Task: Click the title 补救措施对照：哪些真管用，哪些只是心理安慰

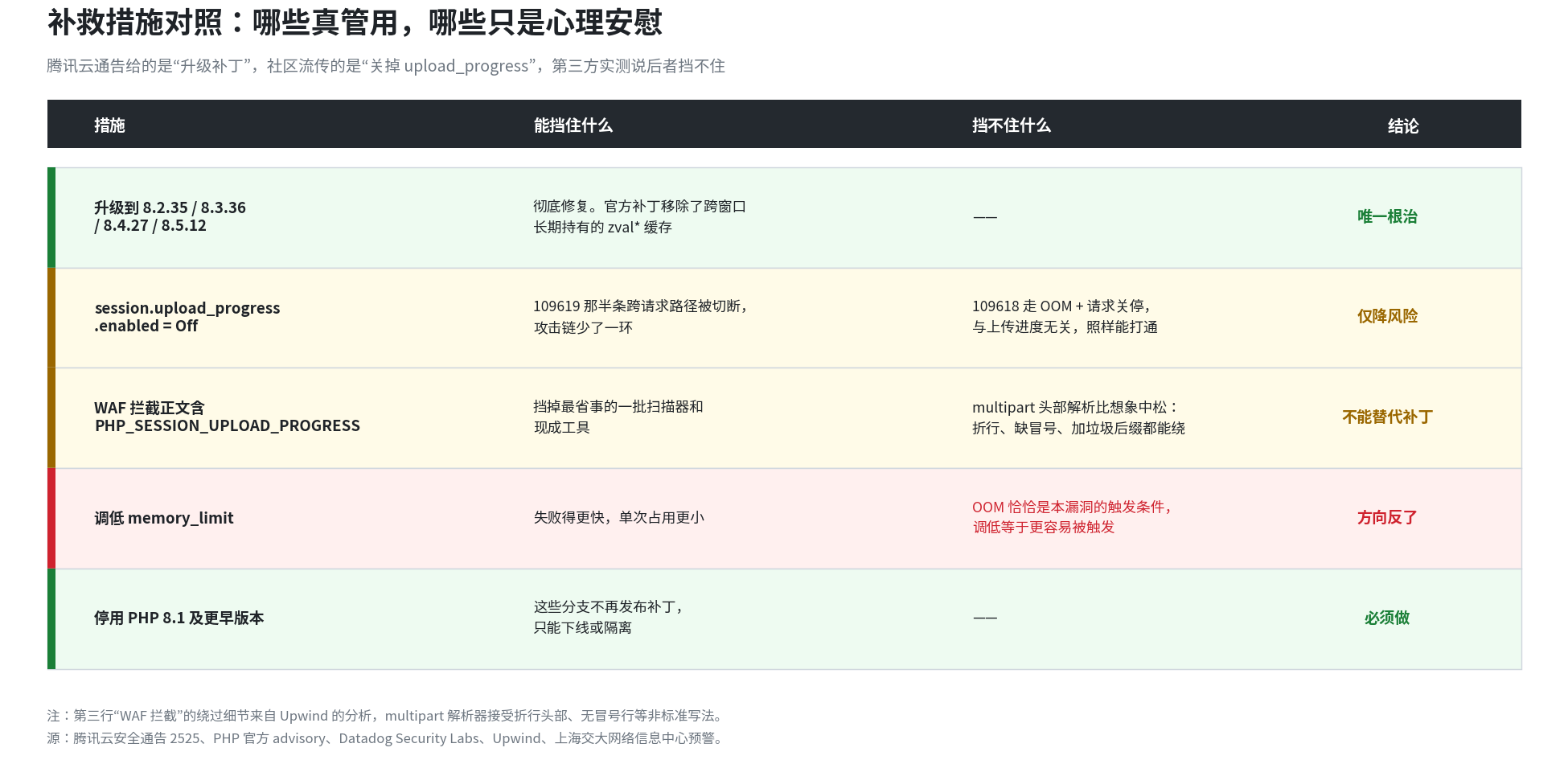Action: coord(355,23)
